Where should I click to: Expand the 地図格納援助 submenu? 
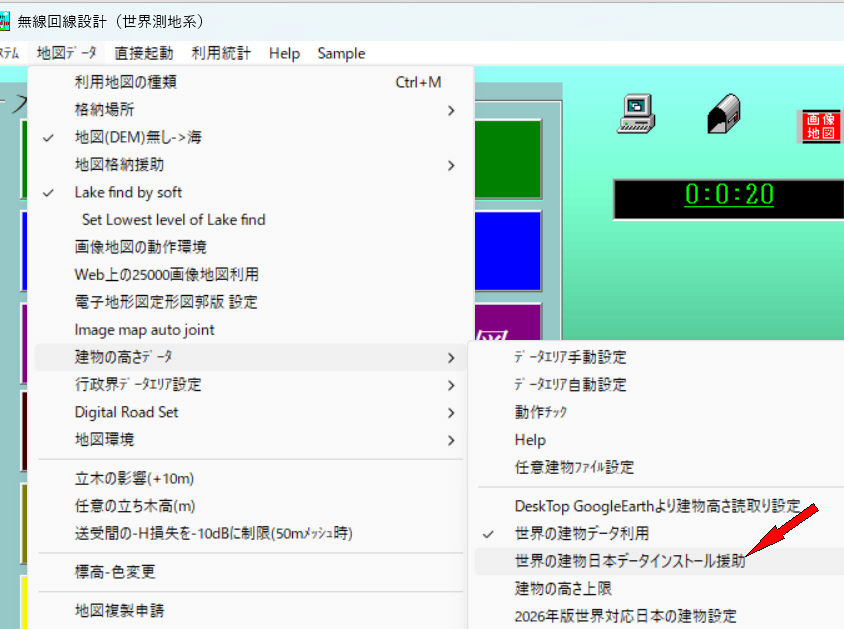click(119, 164)
